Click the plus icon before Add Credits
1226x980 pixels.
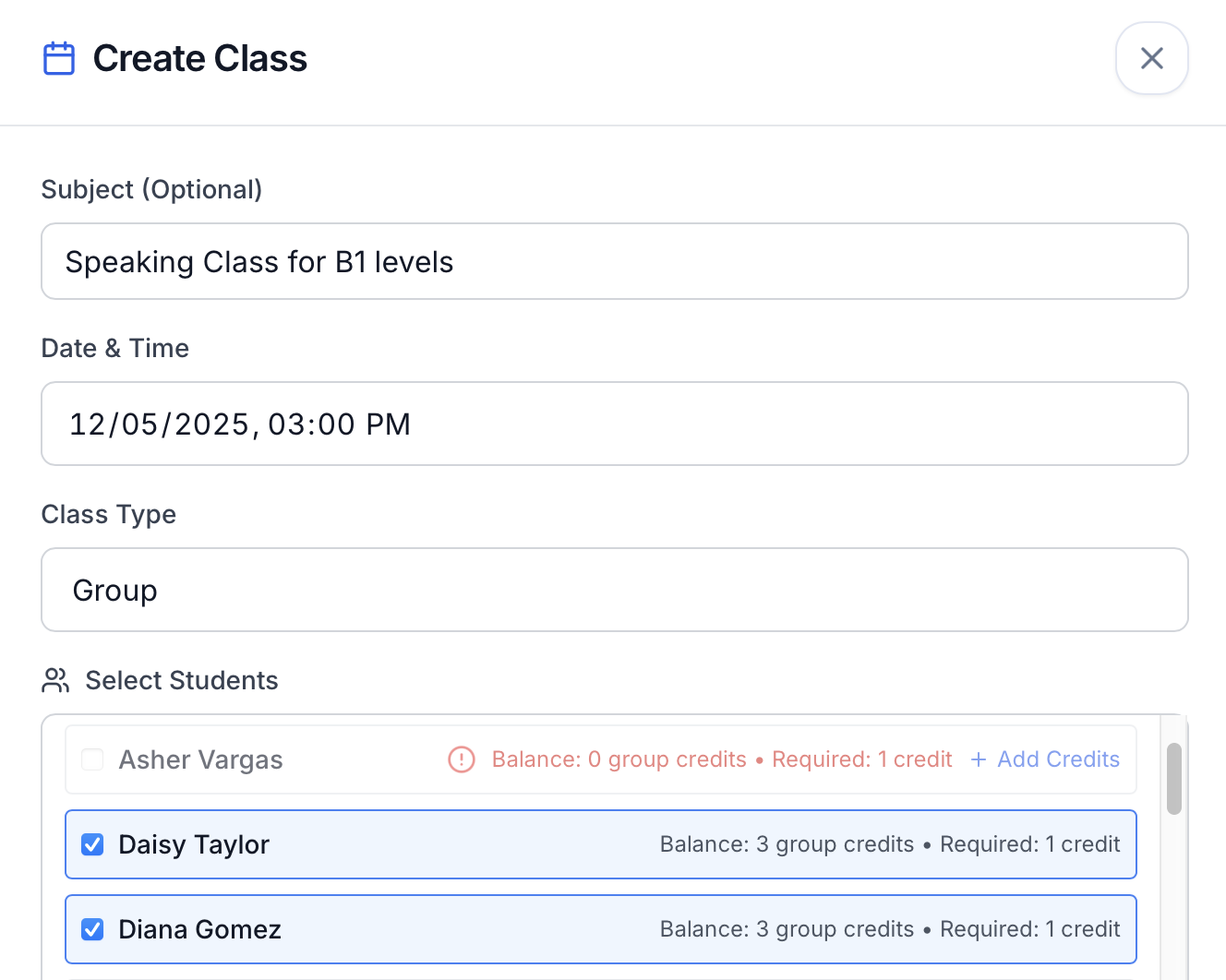(979, 759)
